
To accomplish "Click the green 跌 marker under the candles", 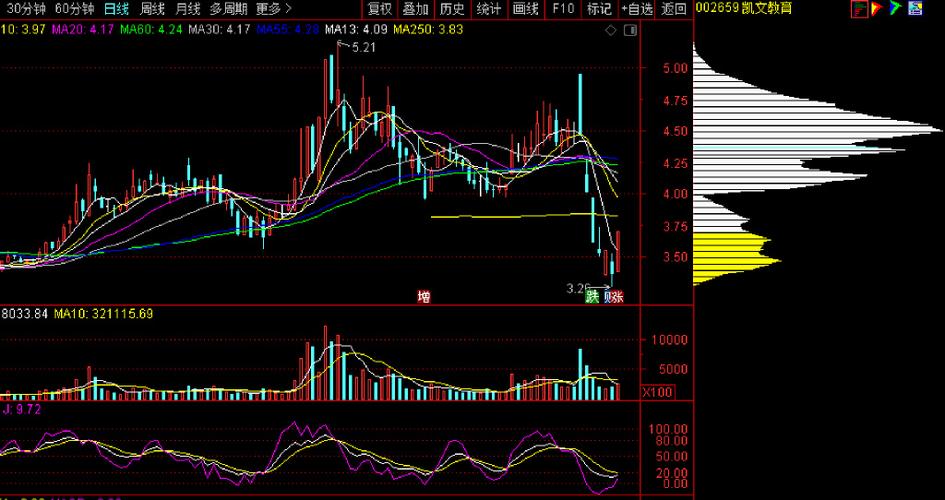I will point(592,296).
